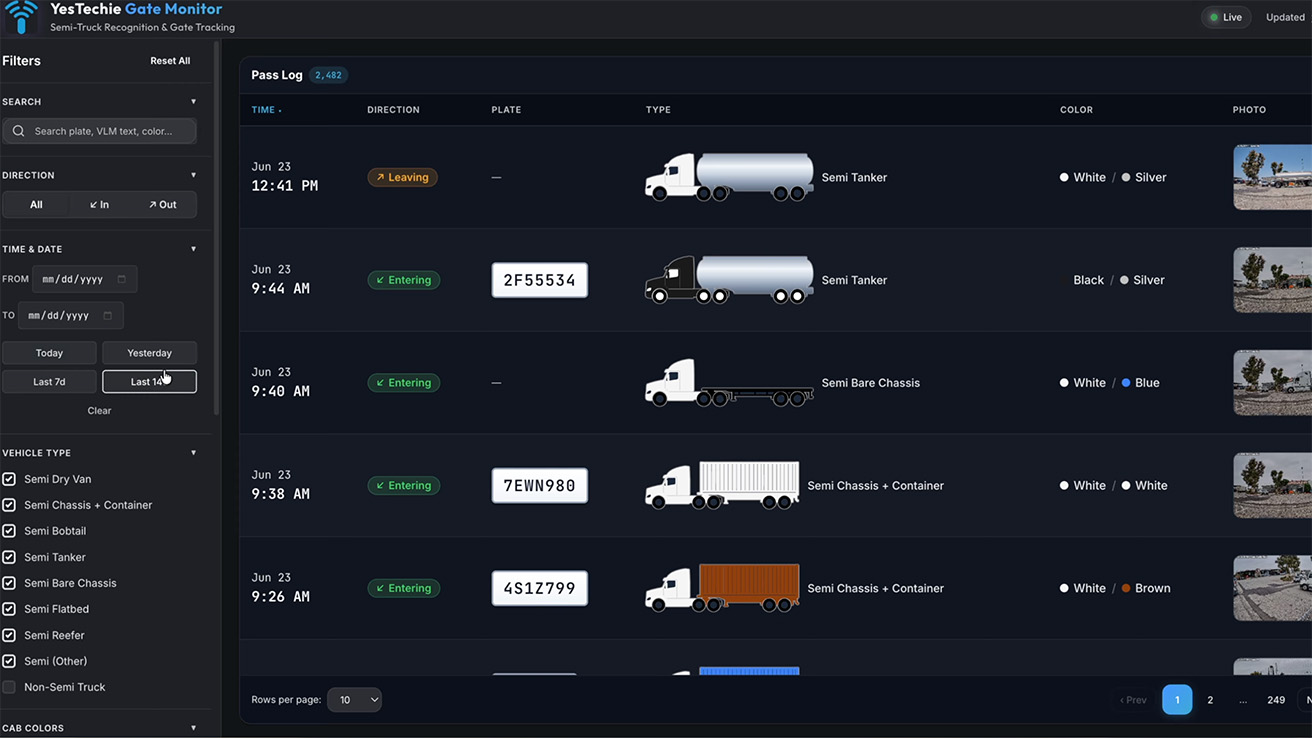The width and height of the screenshot is (1312, 738).
Task: Collapse the TIME & DATE filter section
Action: [194, 249]
